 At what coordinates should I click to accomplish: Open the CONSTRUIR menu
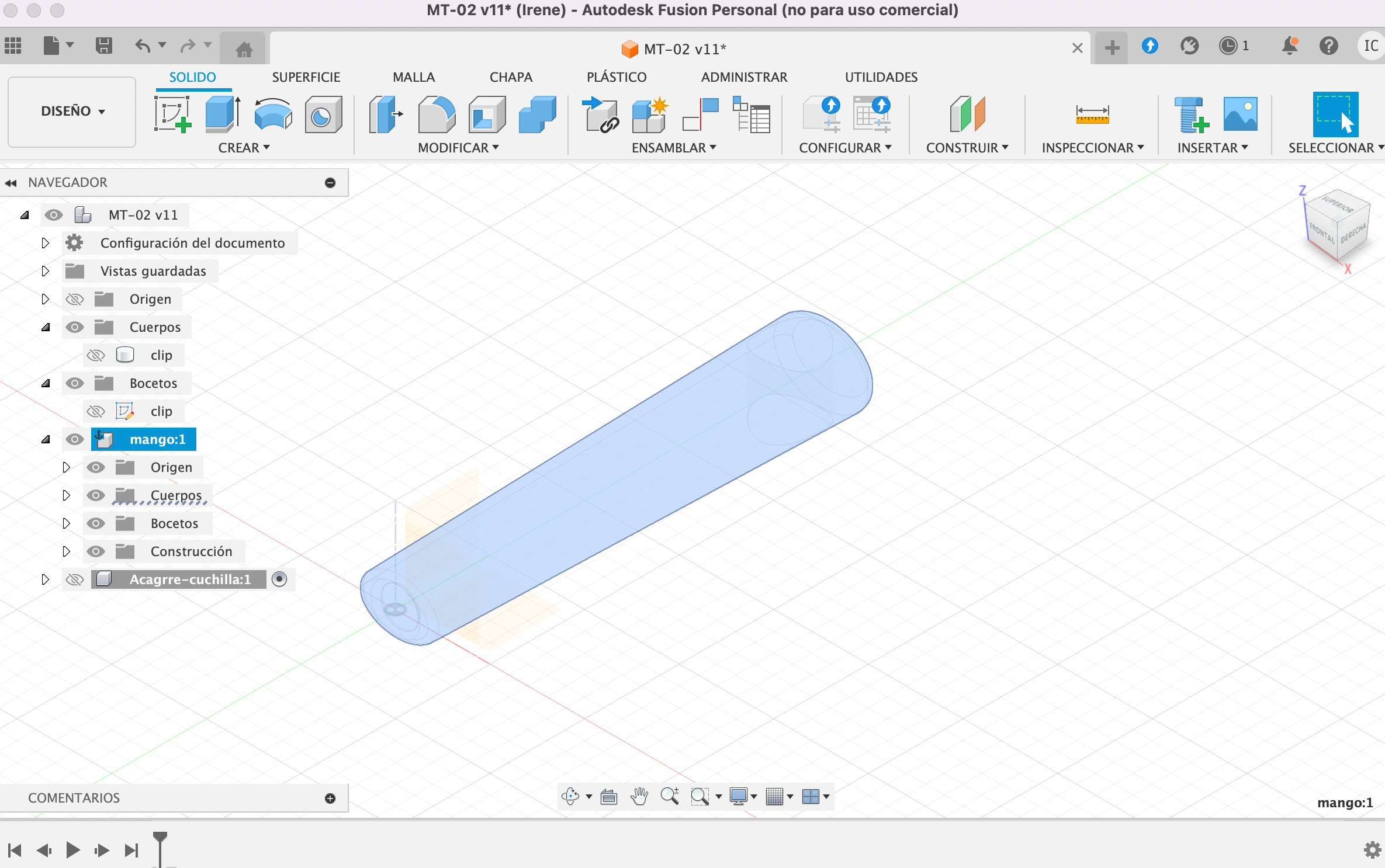point(967,148)
